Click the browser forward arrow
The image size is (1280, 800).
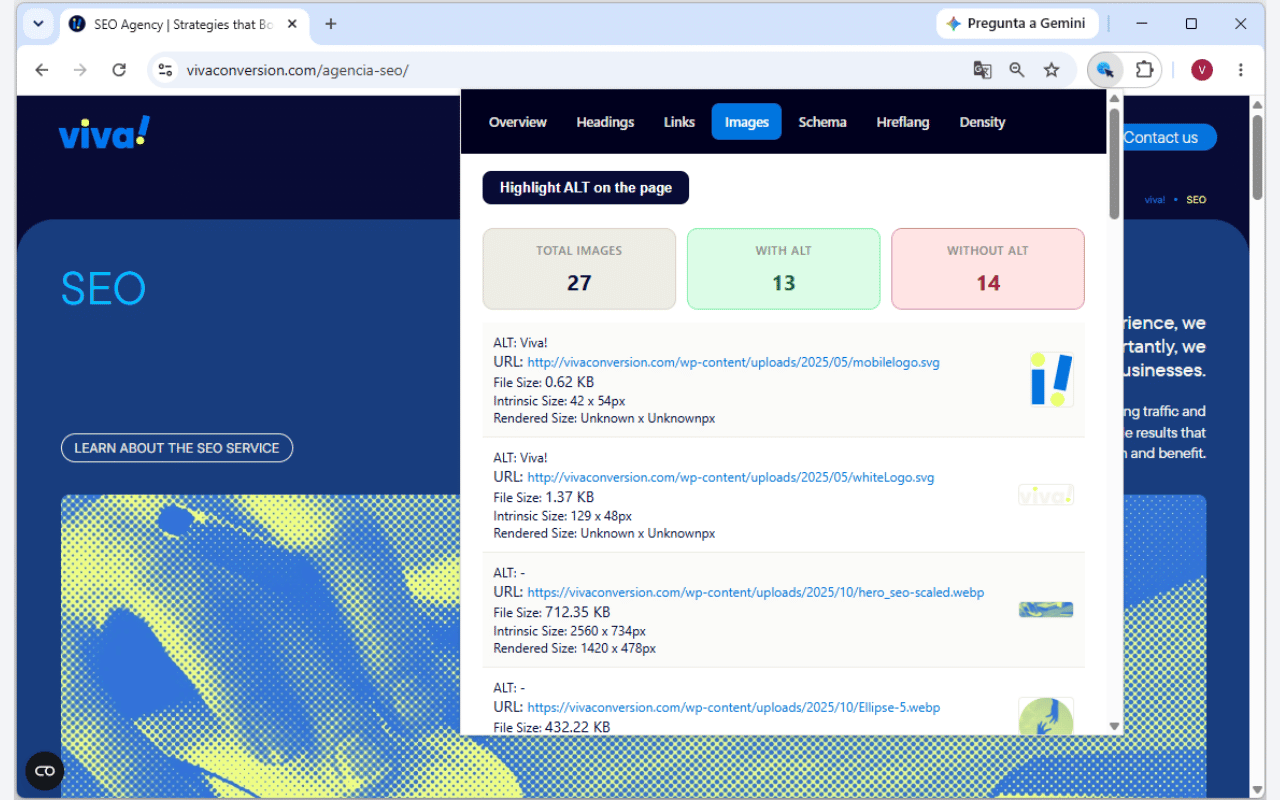coord(80,70)
